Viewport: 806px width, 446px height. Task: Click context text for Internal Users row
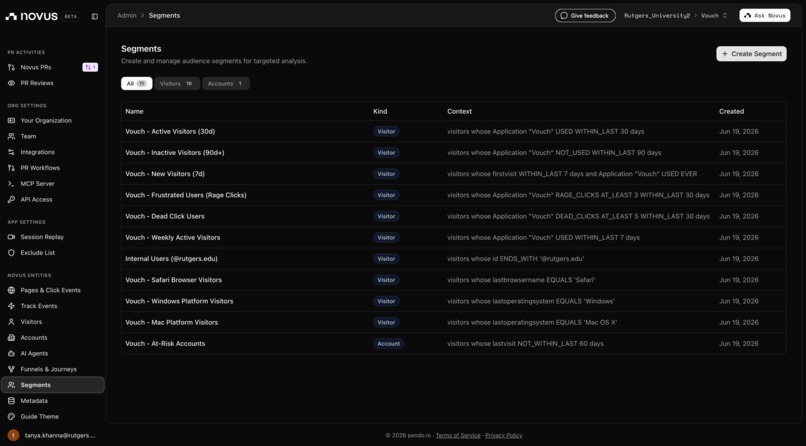[516, 259]
